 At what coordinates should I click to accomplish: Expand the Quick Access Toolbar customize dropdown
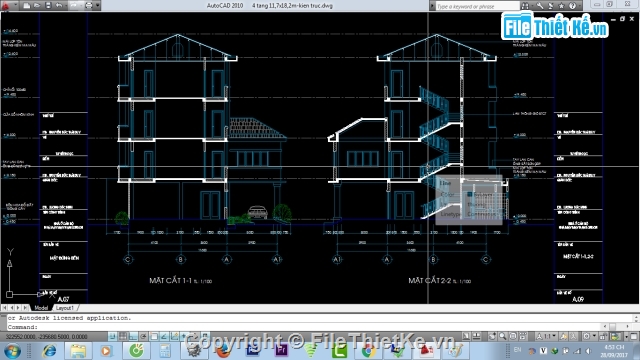coord(98,6)
